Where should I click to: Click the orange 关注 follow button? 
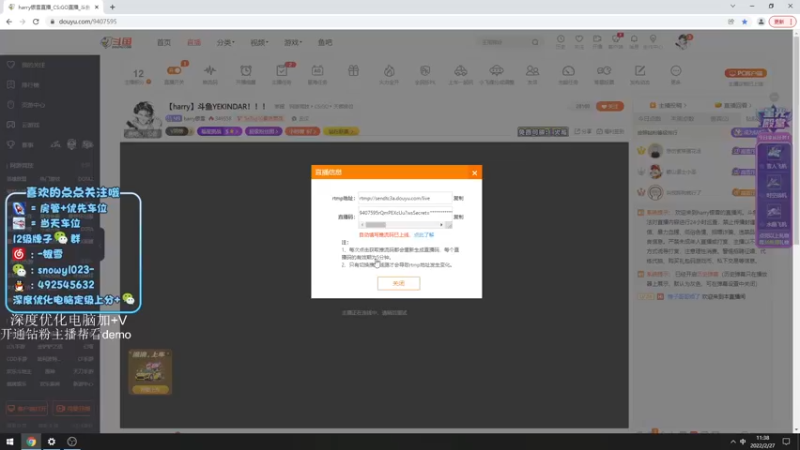click(x=610, y=106)
